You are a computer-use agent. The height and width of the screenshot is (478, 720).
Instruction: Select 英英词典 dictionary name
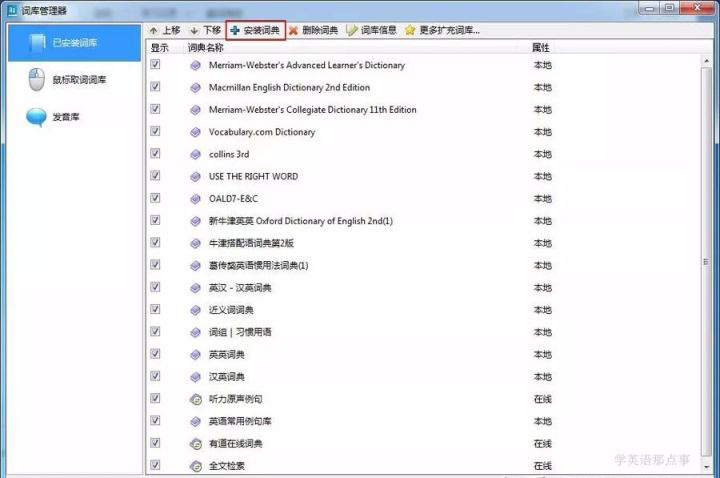click(226, 354)
